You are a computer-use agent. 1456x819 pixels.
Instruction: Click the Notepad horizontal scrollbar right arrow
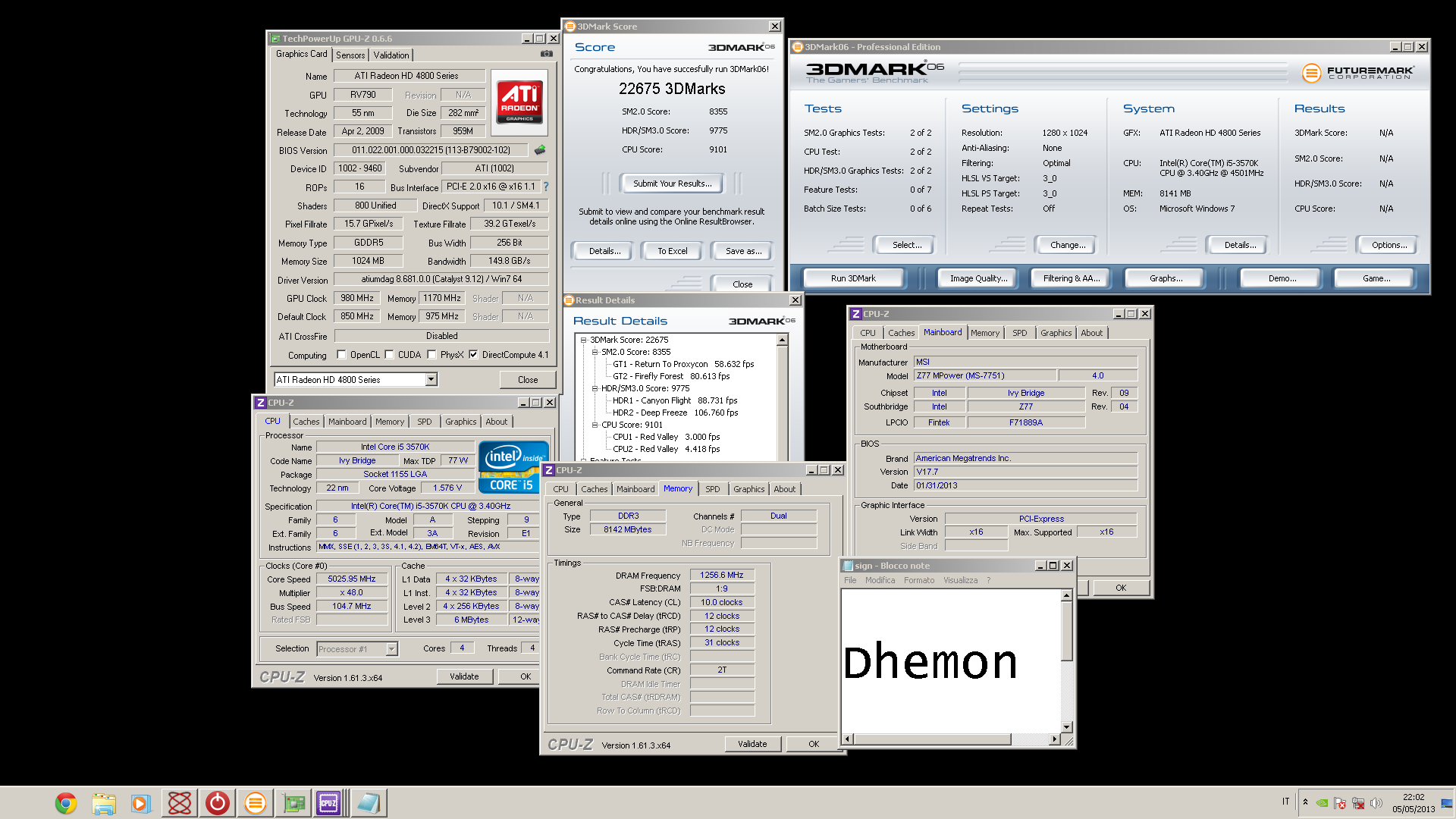pyautogui.click(x=1054, y=739)
